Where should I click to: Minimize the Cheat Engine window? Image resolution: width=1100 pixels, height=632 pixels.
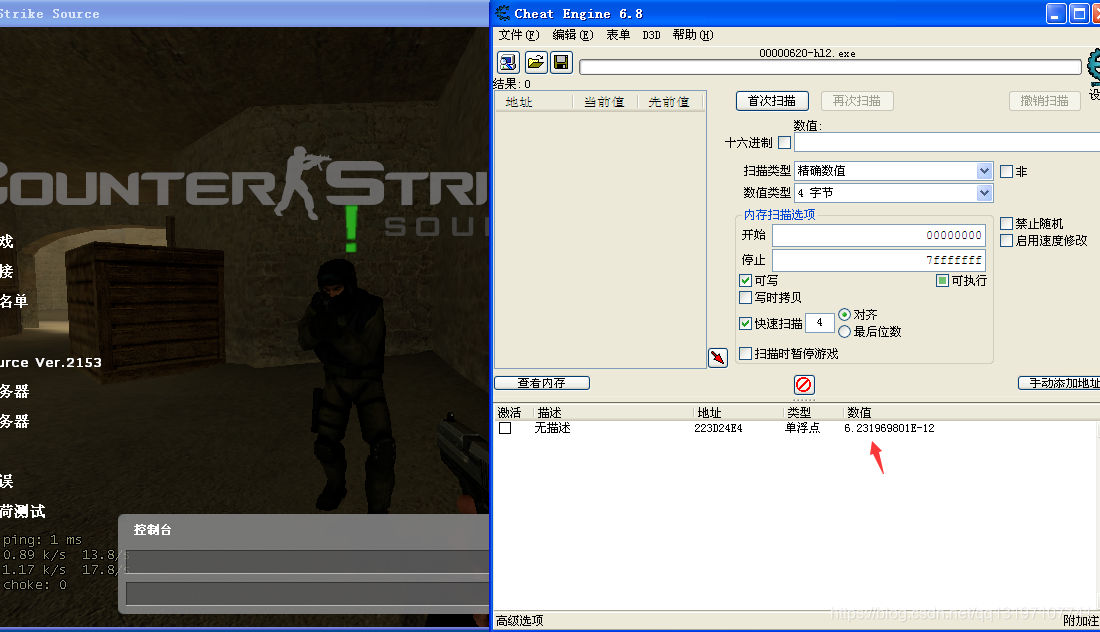pyautogui.click(x=1057, y=13)
